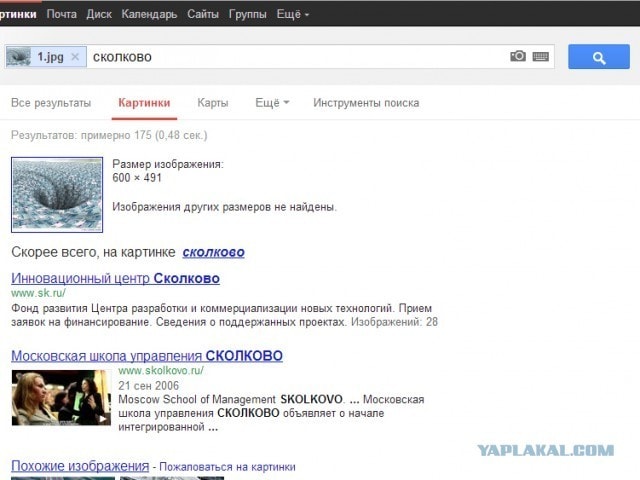This screenshot has height=480, width=640.
Task: Click the 21 сен 2006 date text
Action: (x=149, y=386)
